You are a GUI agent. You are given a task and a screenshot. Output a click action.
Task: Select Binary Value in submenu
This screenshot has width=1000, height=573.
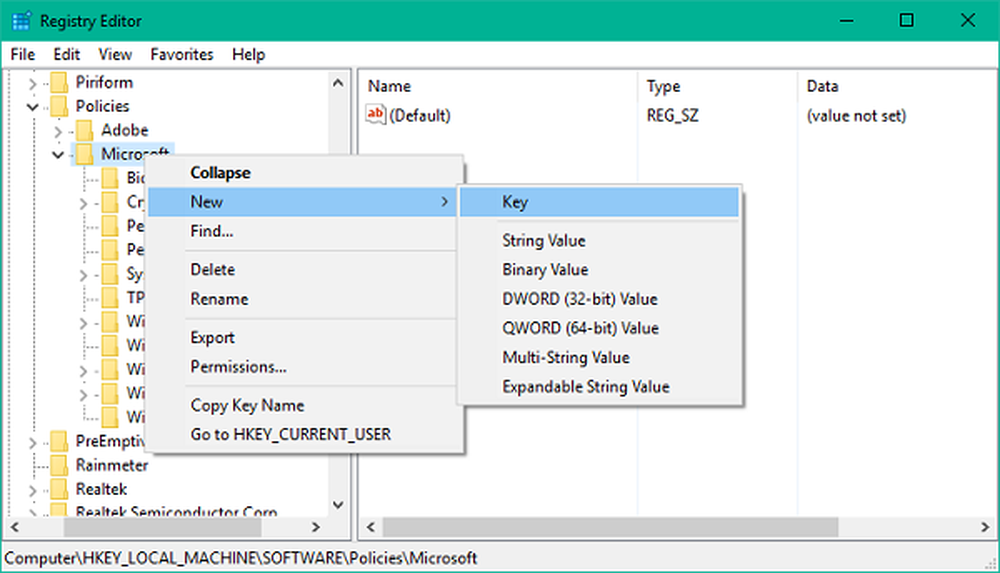(599, 269)
